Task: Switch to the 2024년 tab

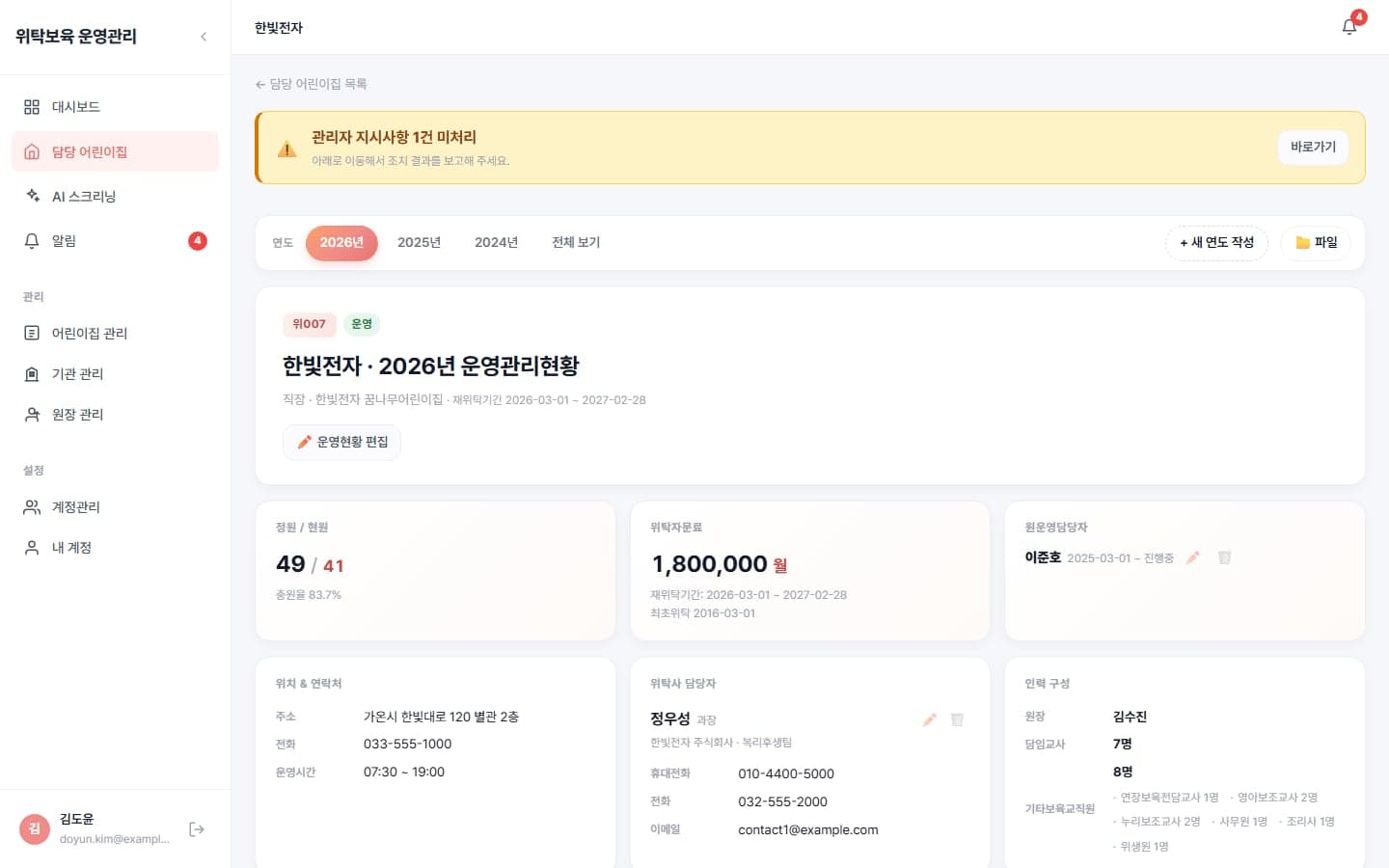Action: point(496,242)
